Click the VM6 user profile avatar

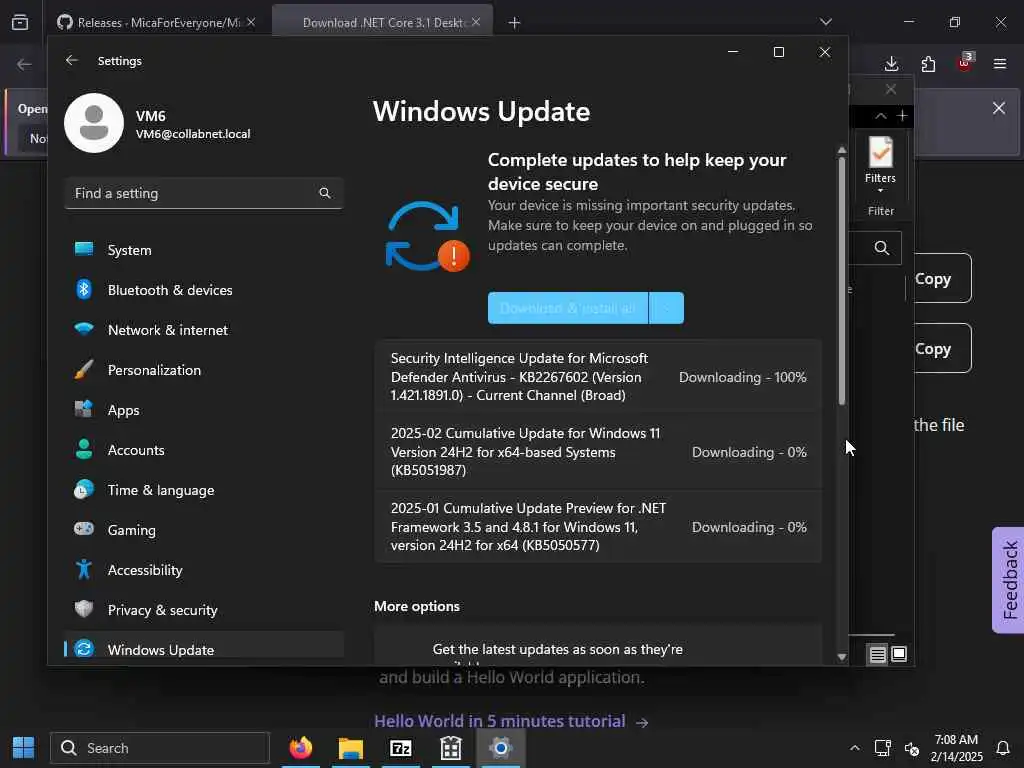[x=94, y=123]
